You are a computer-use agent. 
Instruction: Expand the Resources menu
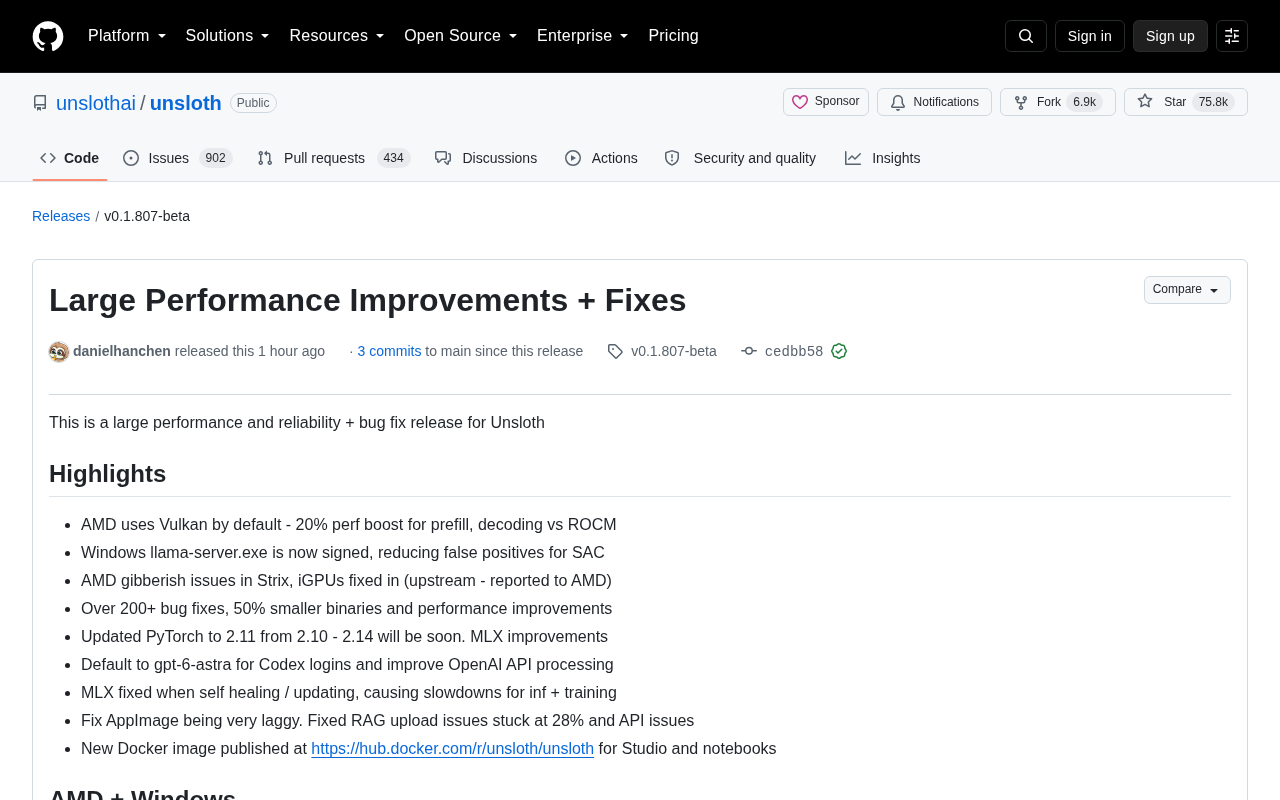point(337,36)
